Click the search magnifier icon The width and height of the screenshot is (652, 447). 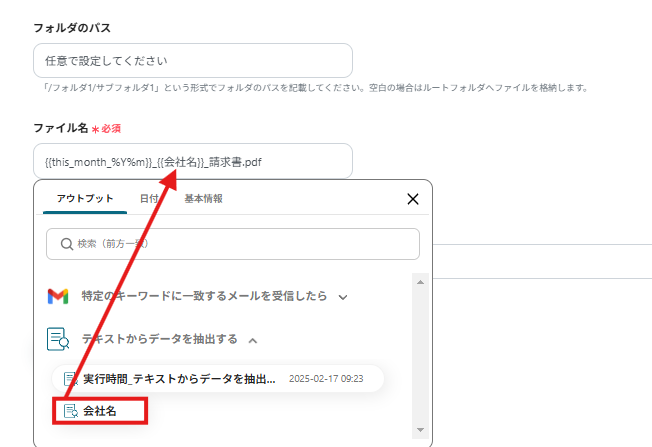tap(67, 244)
